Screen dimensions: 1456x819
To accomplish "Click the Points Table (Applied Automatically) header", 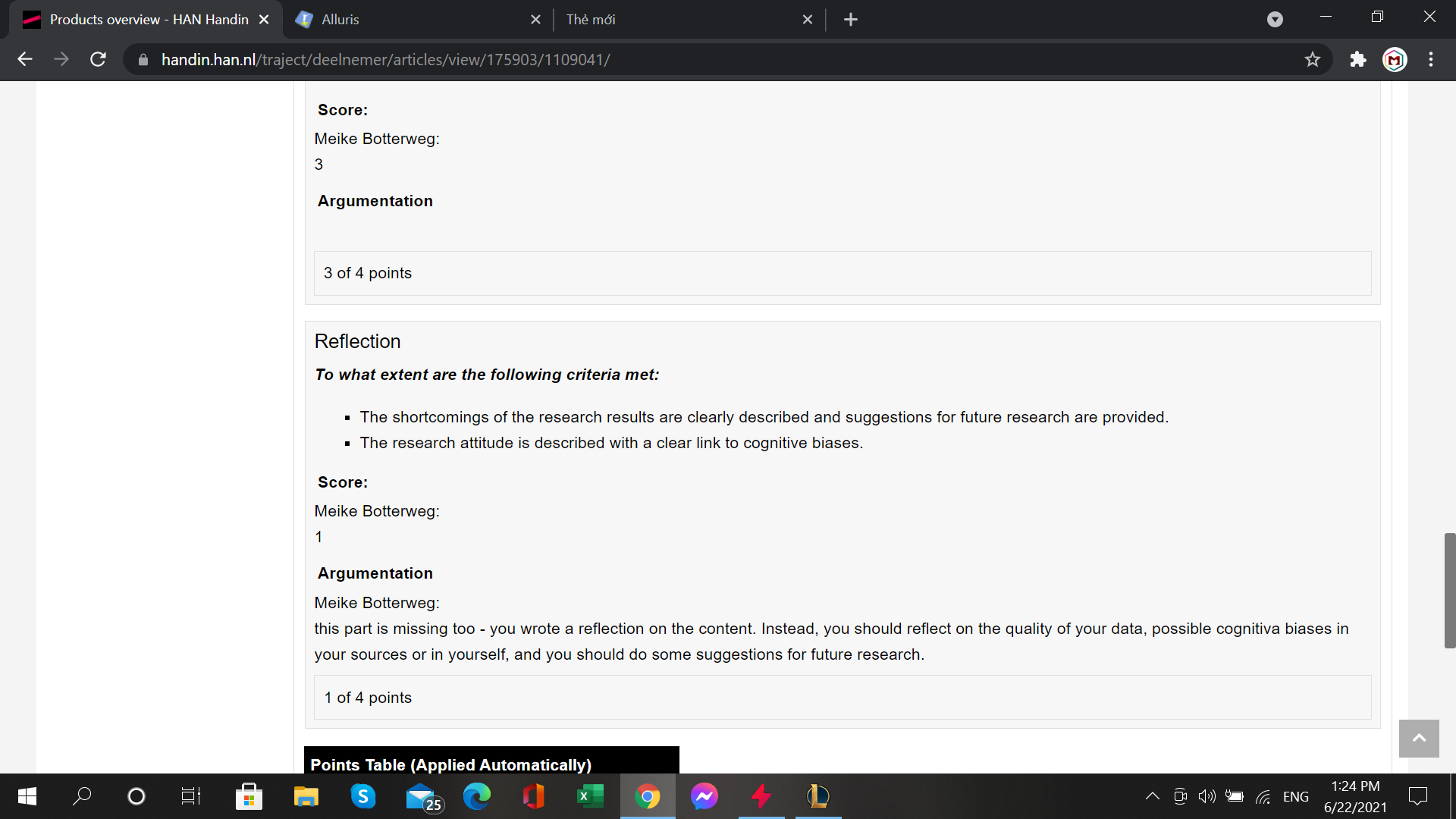I will (491, 761).
